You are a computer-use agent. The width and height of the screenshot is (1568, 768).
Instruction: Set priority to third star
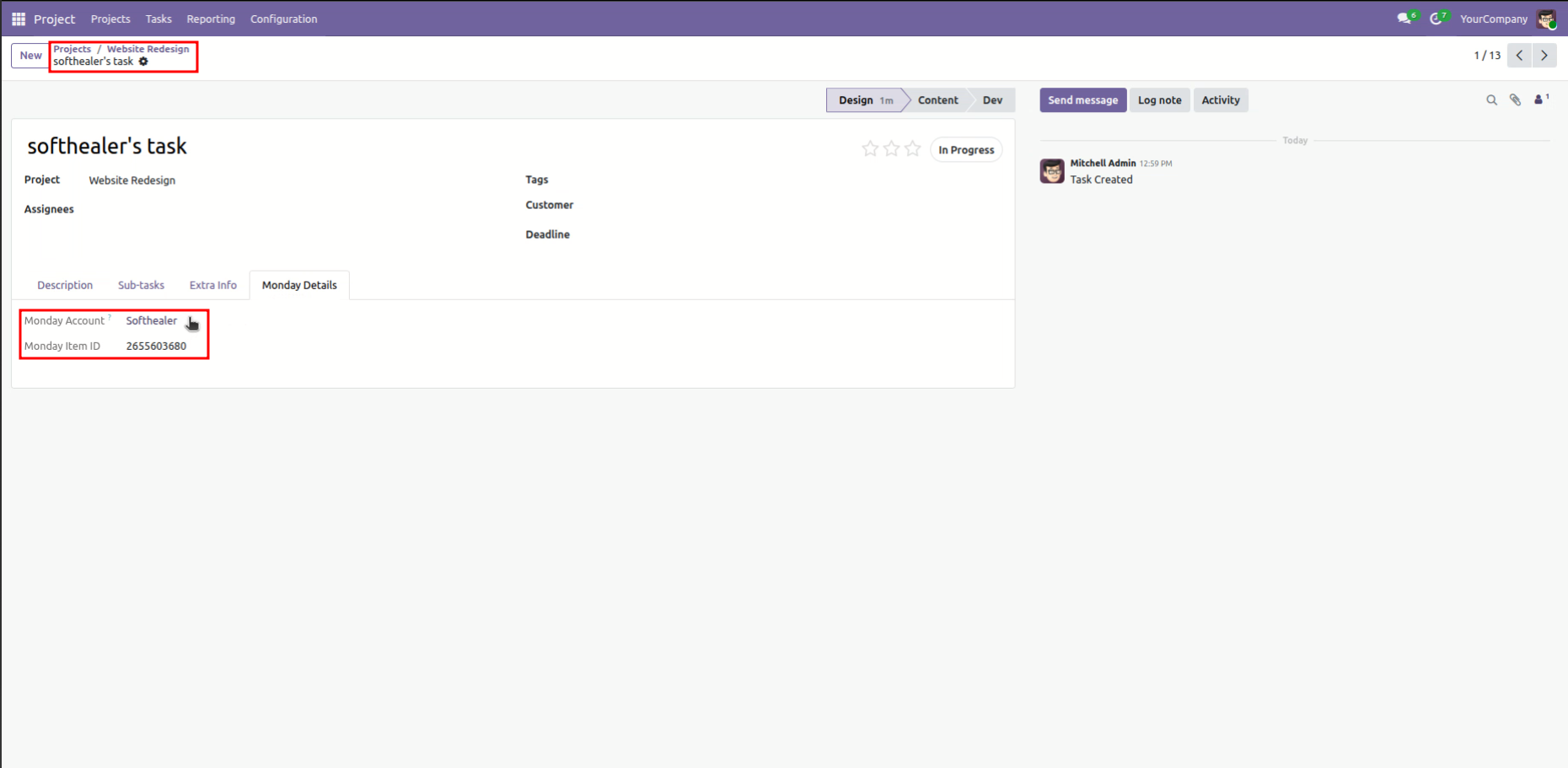[912, 149]
